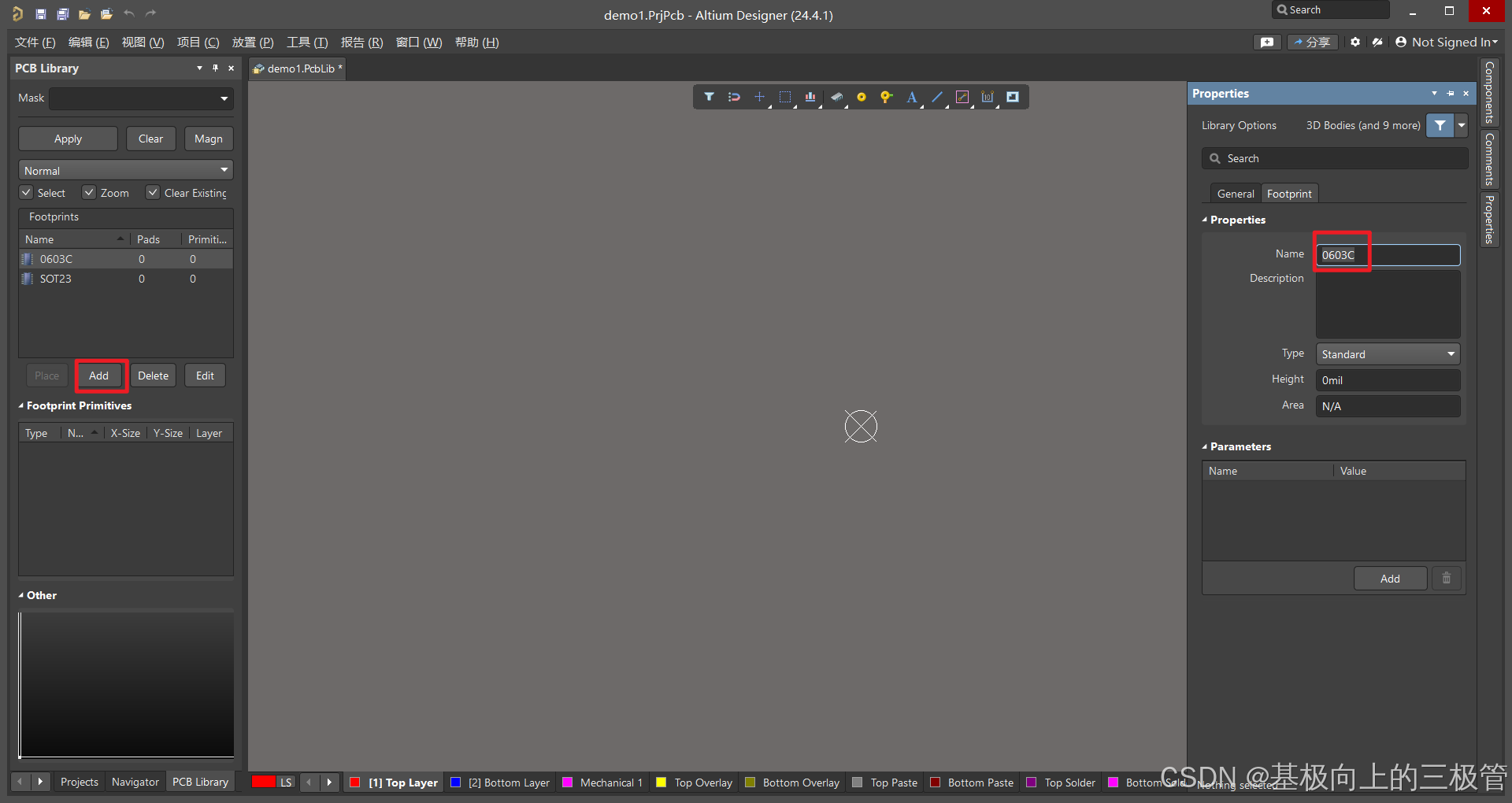Image resolution: width=1512 pixels, height=803 pixels.
Task: Open the filter dropdown arrow beside funnel
Action: click(x=1462, y=125)
